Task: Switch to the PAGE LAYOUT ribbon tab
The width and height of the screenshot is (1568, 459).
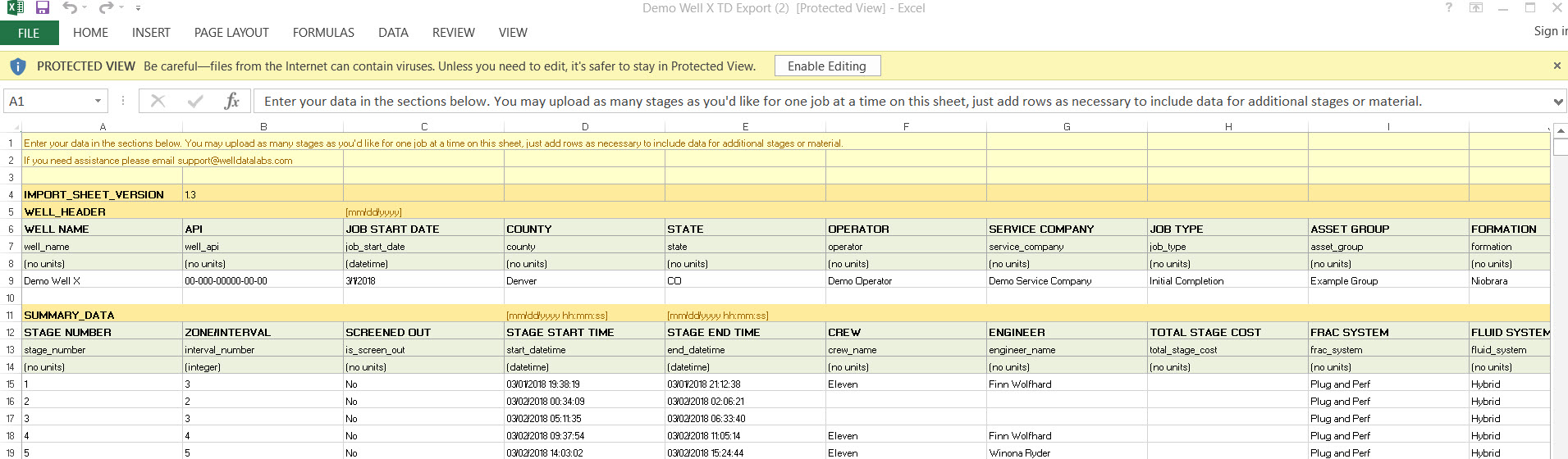Action: click(231, 33)
